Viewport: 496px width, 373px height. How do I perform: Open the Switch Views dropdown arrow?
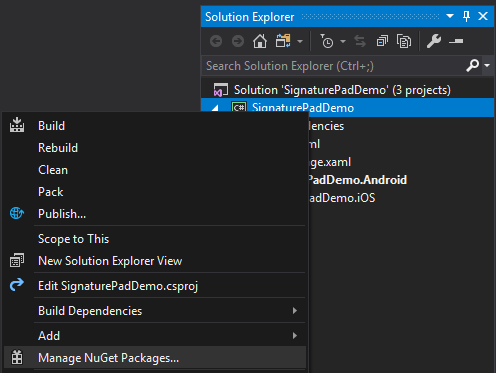click(300, 42)
